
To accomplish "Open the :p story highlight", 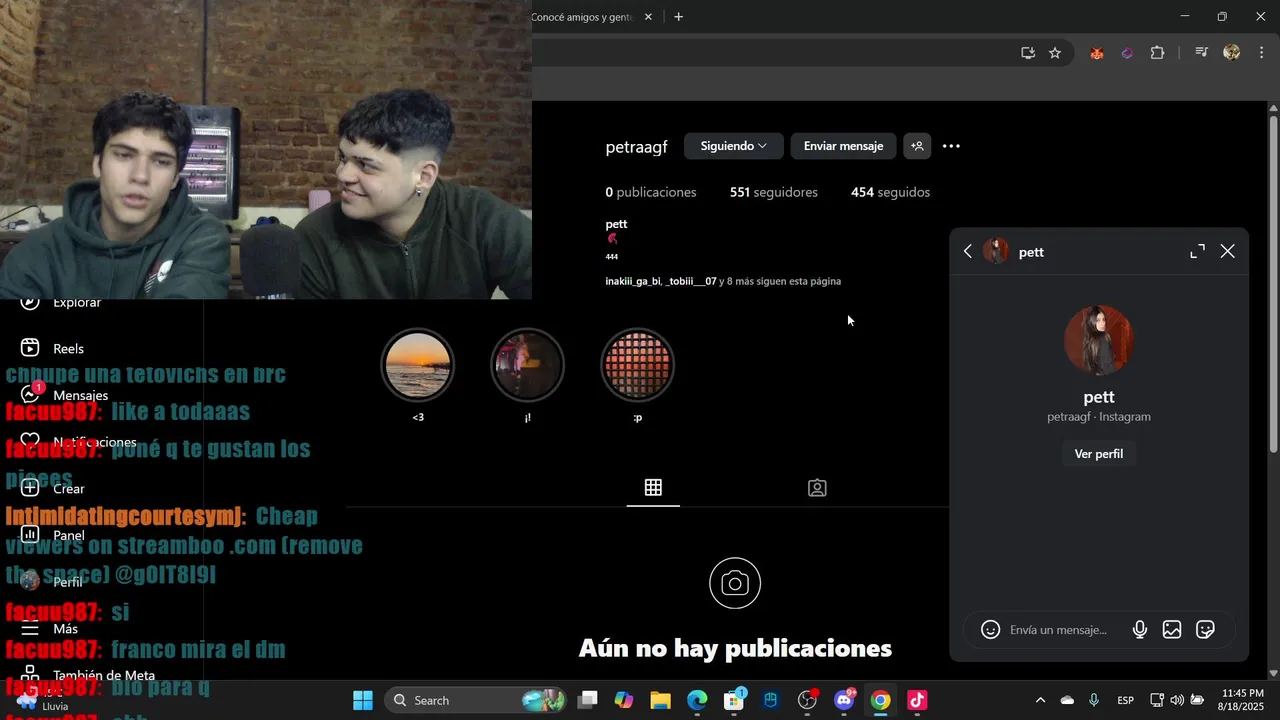I will 638,365.
